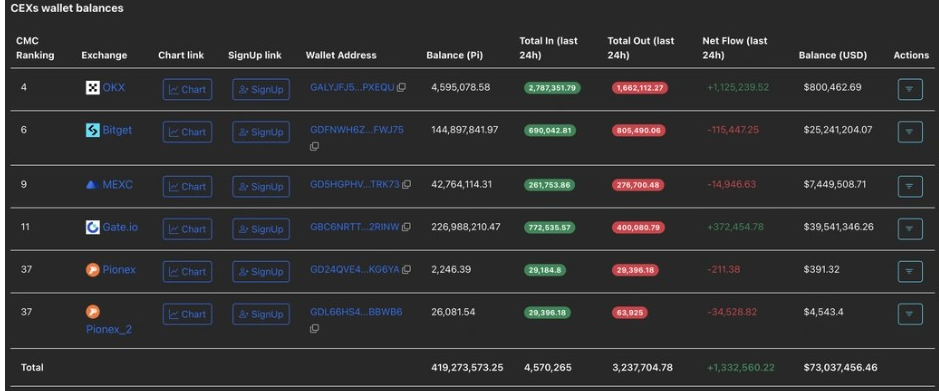Copy the Pionex wallet address icon
939x391 pixels.
click(407, 270)
